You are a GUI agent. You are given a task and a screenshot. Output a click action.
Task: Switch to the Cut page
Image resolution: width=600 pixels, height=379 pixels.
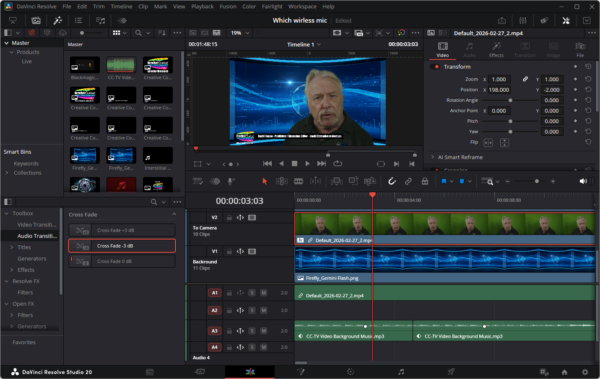click(200, 371)
